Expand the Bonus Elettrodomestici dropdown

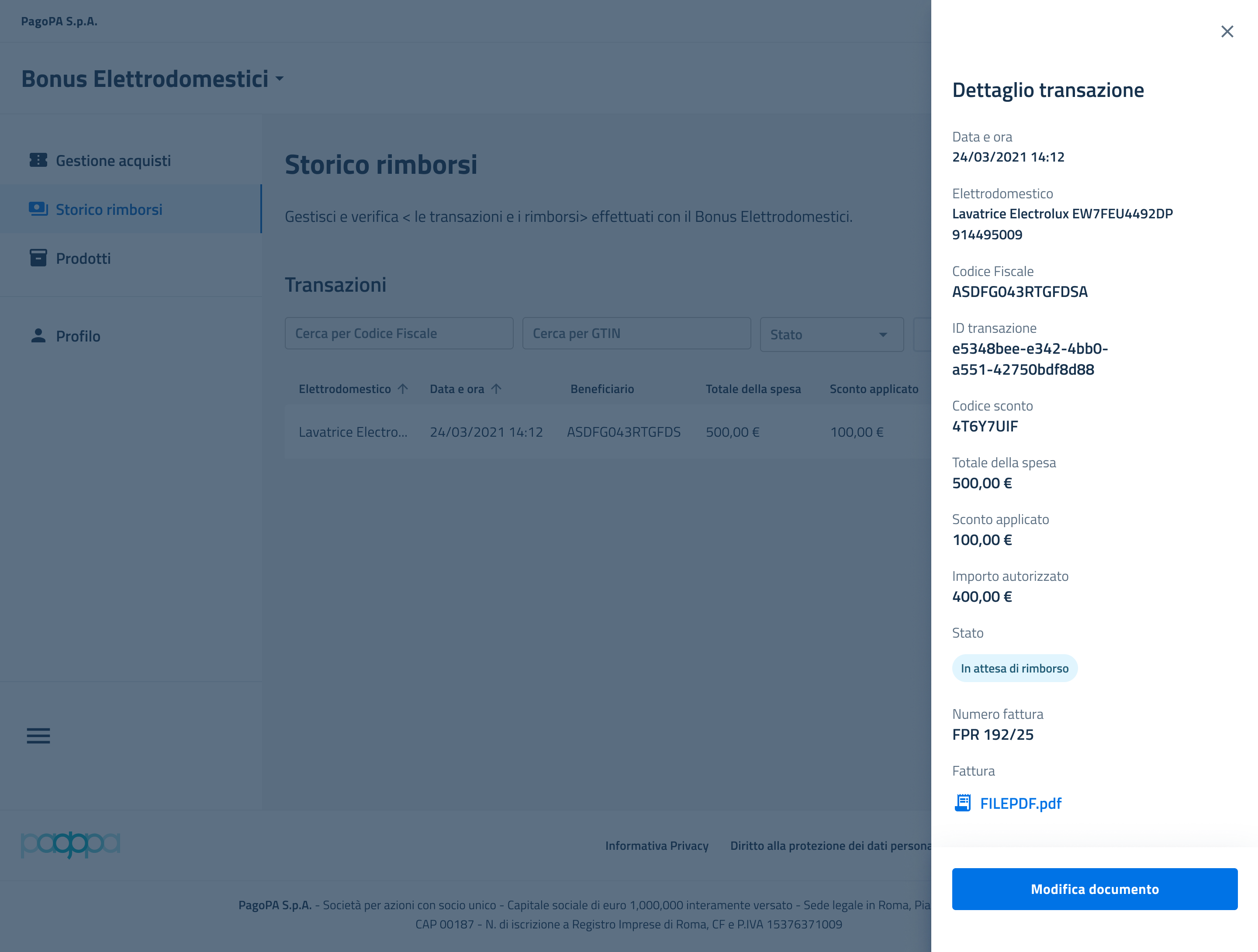(279, 79)
